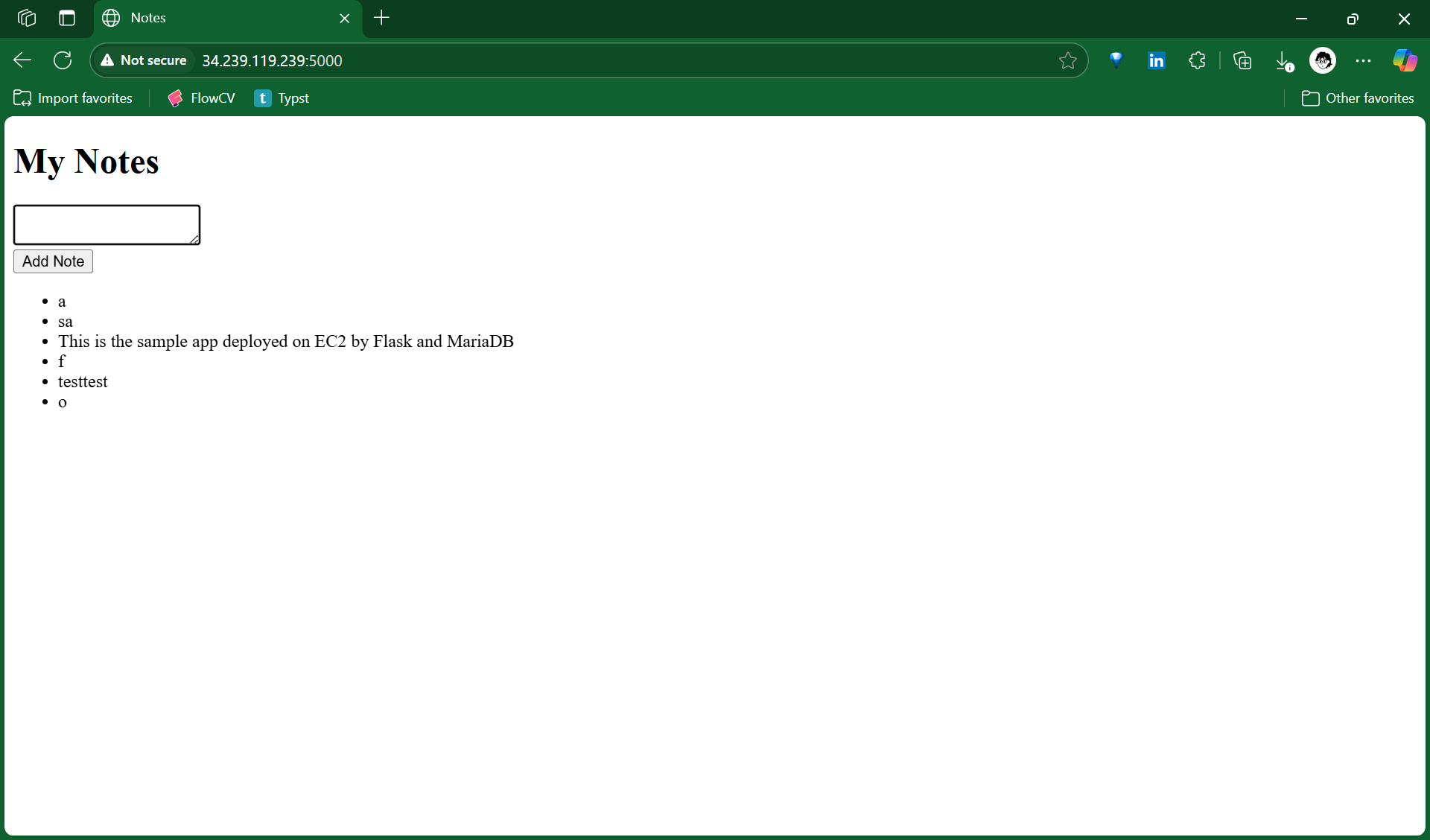Click the note about EC2 Flask and MariaDB
The height and width of the screenshot is (840, 1430).
(286, 341)
